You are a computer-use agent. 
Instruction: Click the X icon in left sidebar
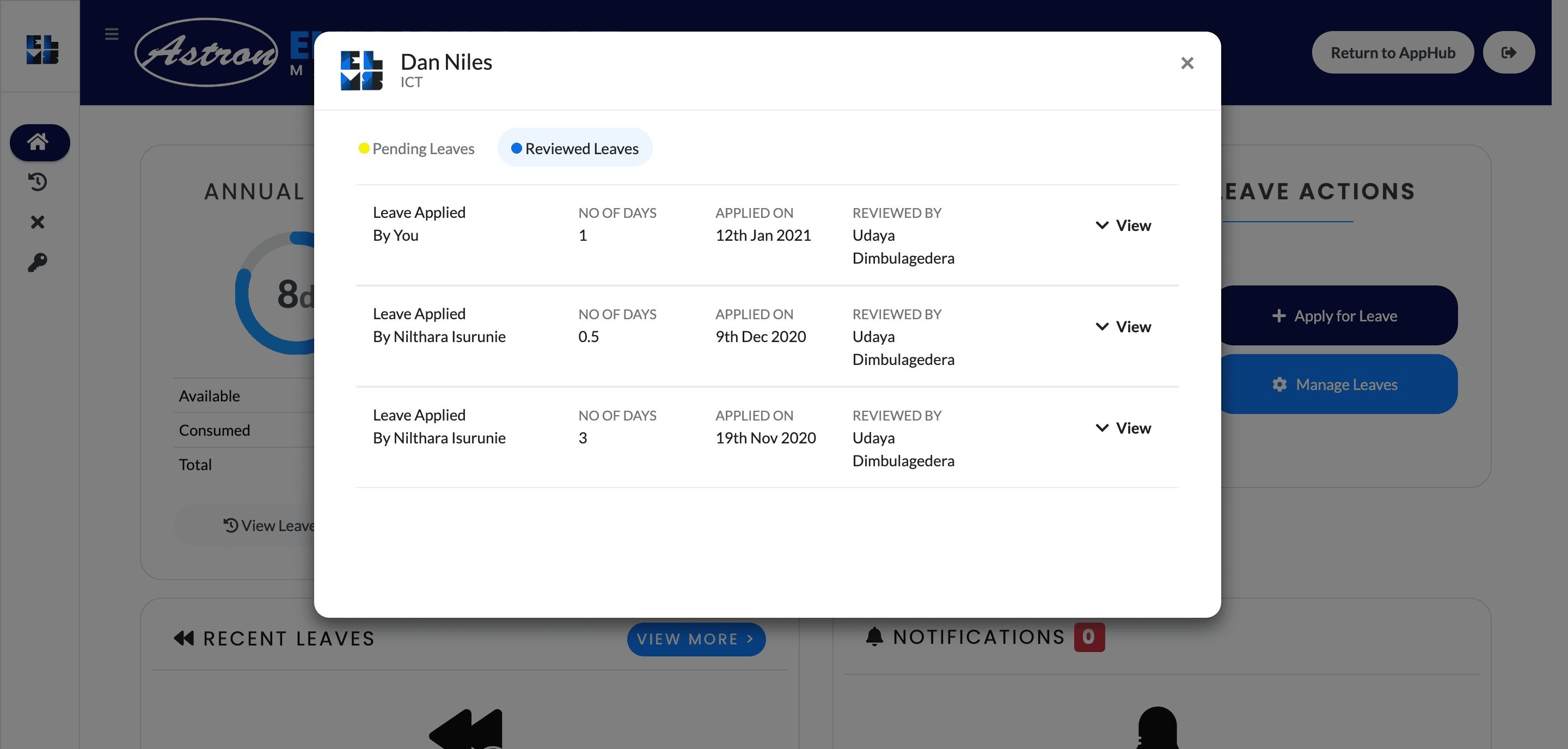click(38, 222)
